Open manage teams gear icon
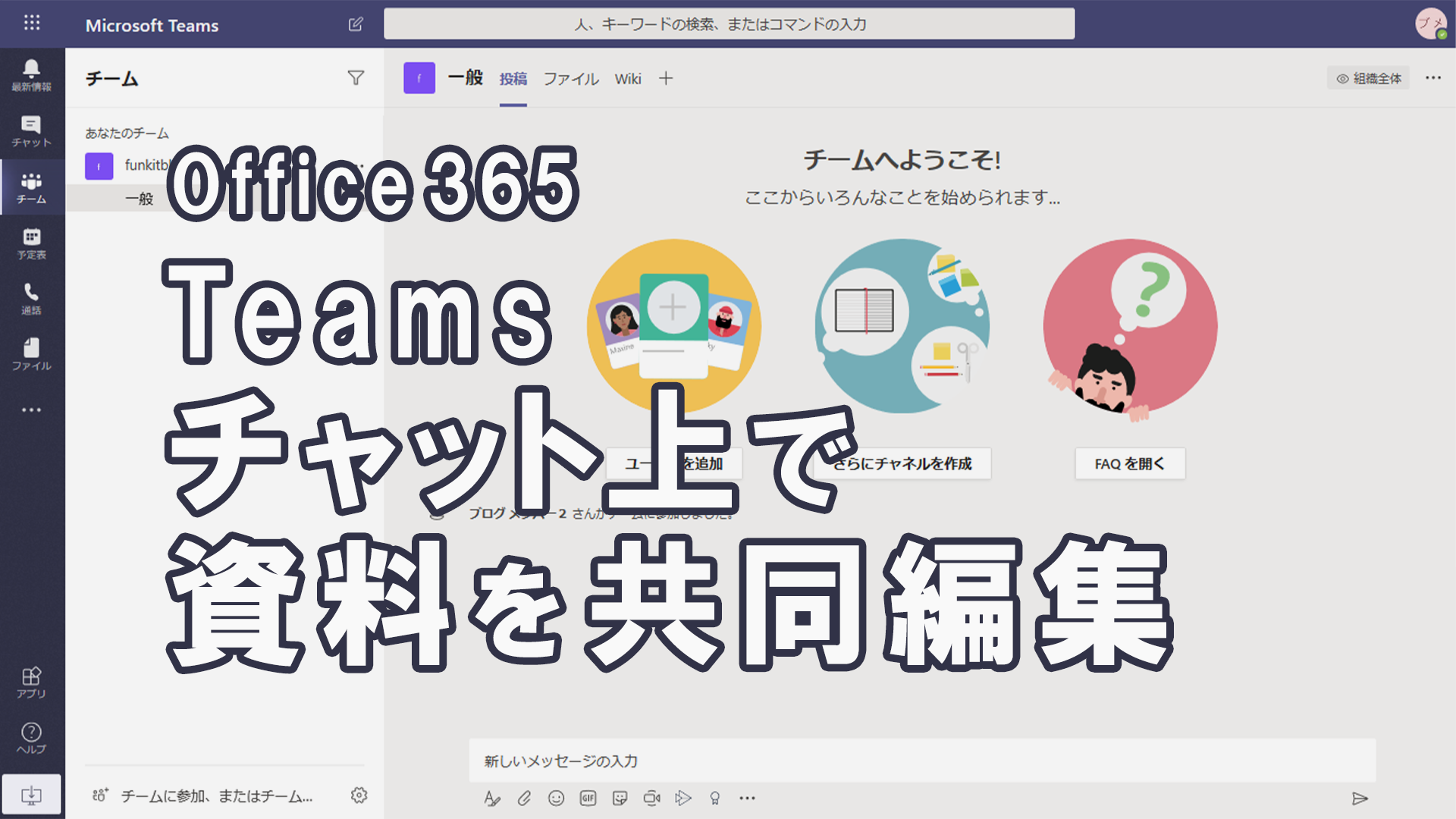This screenshot has height=819, width=1456. click(x=359, y=795)
